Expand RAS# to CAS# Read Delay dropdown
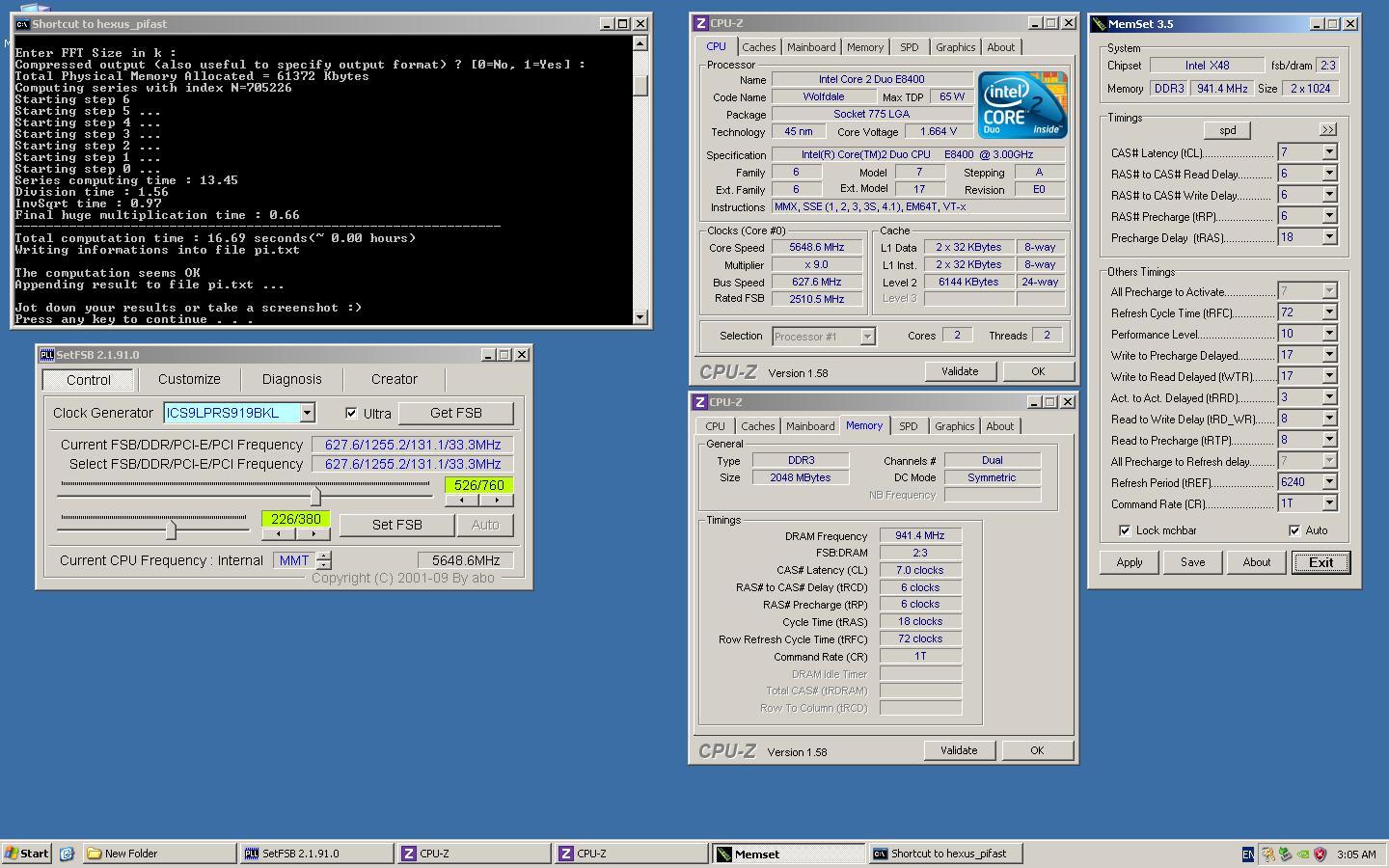The image size is (1389, 868). pyautogui.click(x=1329, y=174)
